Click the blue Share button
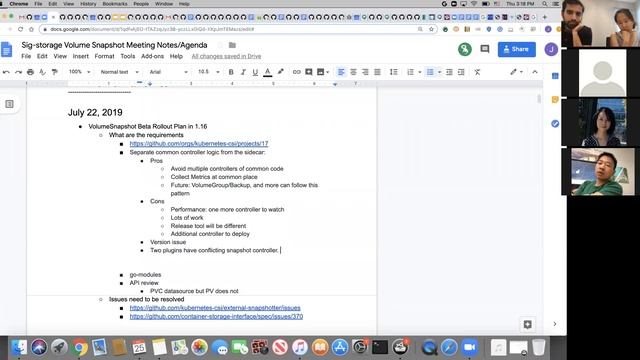640x360 pixels. pos(517,49)
